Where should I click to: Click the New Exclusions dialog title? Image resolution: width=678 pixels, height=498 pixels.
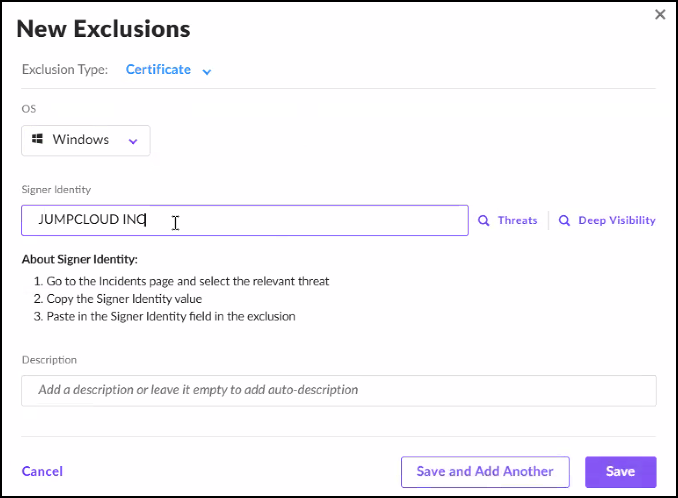[x=103, y=28]
